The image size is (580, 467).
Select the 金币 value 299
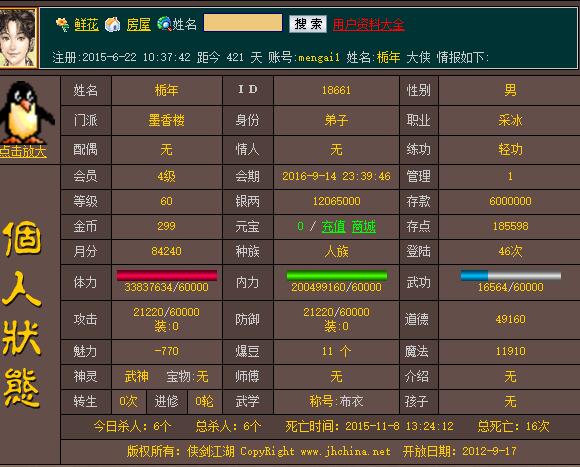(x=166, y=226)
